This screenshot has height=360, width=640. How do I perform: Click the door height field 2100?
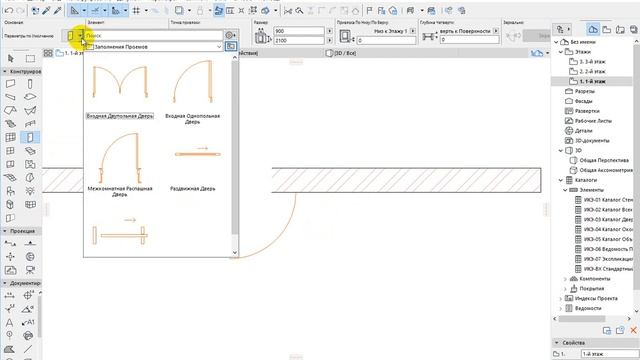[x=299, y=40]
